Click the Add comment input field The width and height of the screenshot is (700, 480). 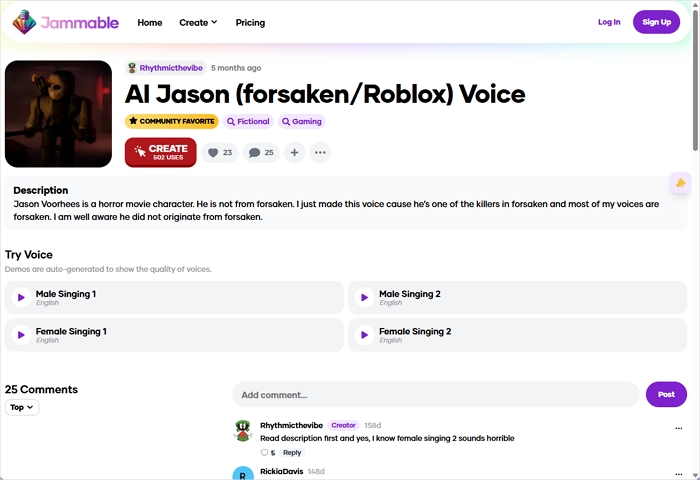click(436, 394)
